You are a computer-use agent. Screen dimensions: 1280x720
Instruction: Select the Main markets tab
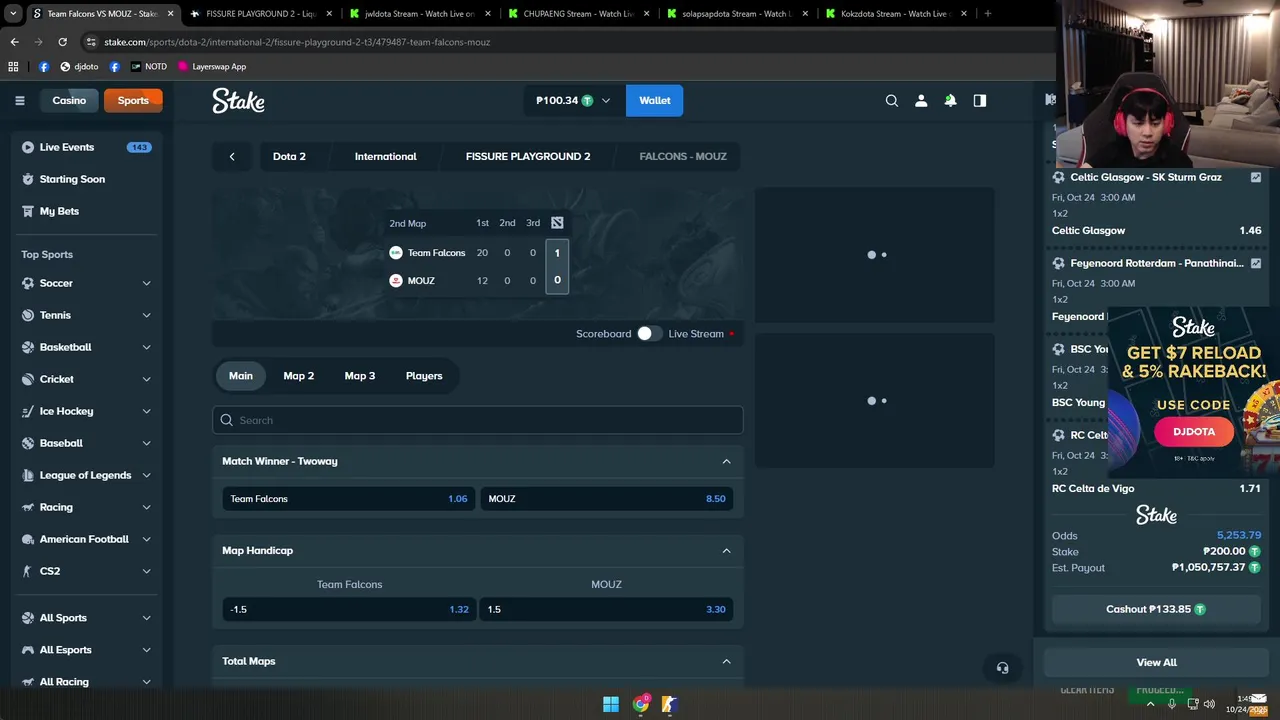pos(241,376)
